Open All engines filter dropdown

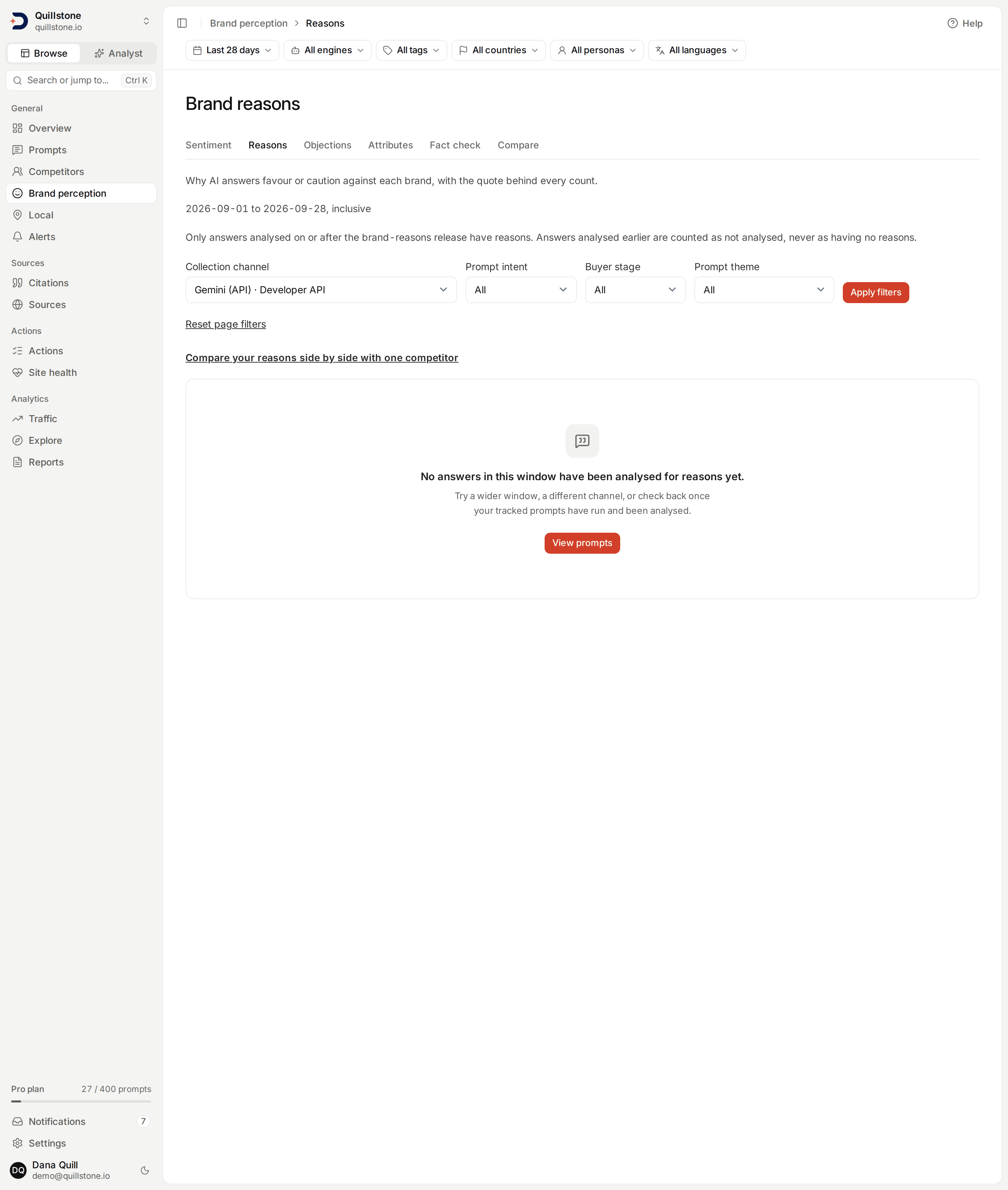click(x=328, y=50)
